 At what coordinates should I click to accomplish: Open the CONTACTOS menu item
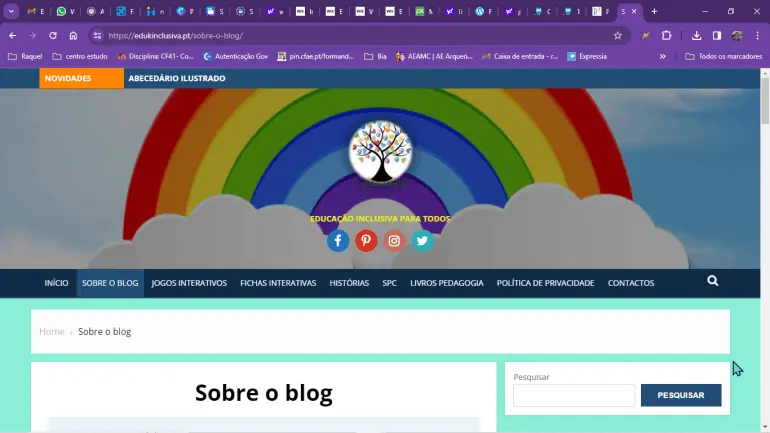coord(631,283)
